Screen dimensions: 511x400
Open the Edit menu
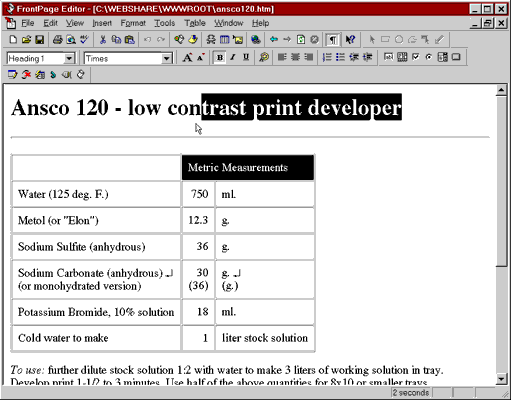50,23
